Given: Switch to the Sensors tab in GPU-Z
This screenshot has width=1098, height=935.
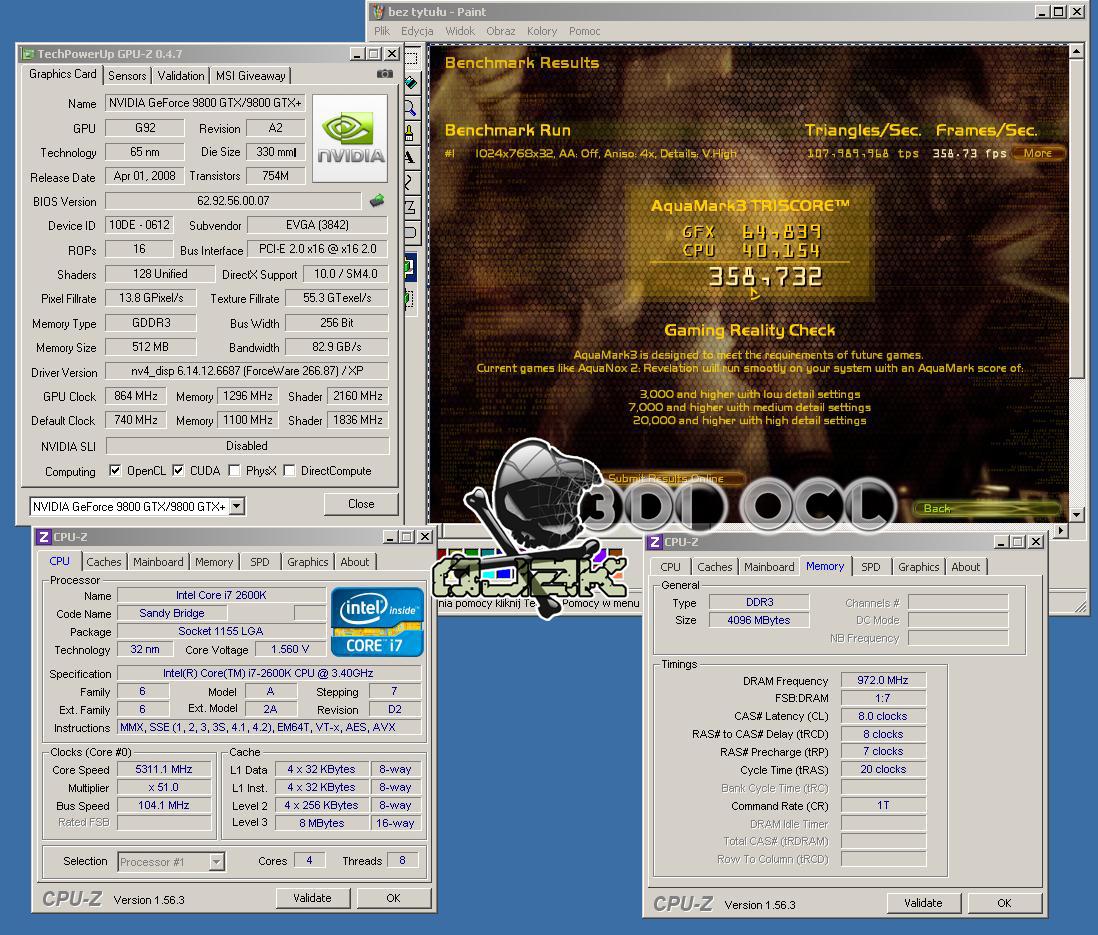Looking at the screenshot, I should [x=127, y=76].
